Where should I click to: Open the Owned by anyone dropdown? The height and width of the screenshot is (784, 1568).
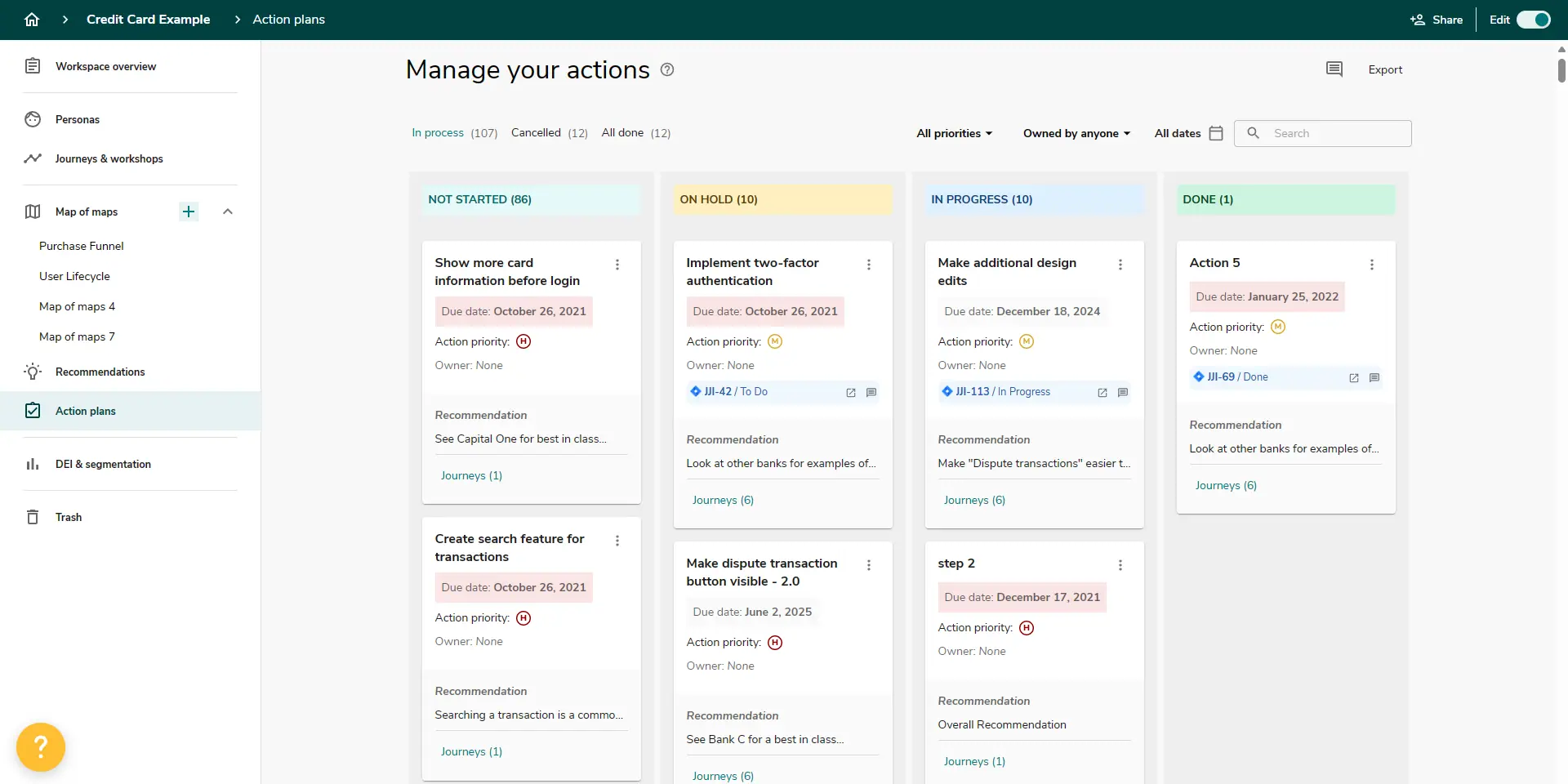coord(1076,133)
